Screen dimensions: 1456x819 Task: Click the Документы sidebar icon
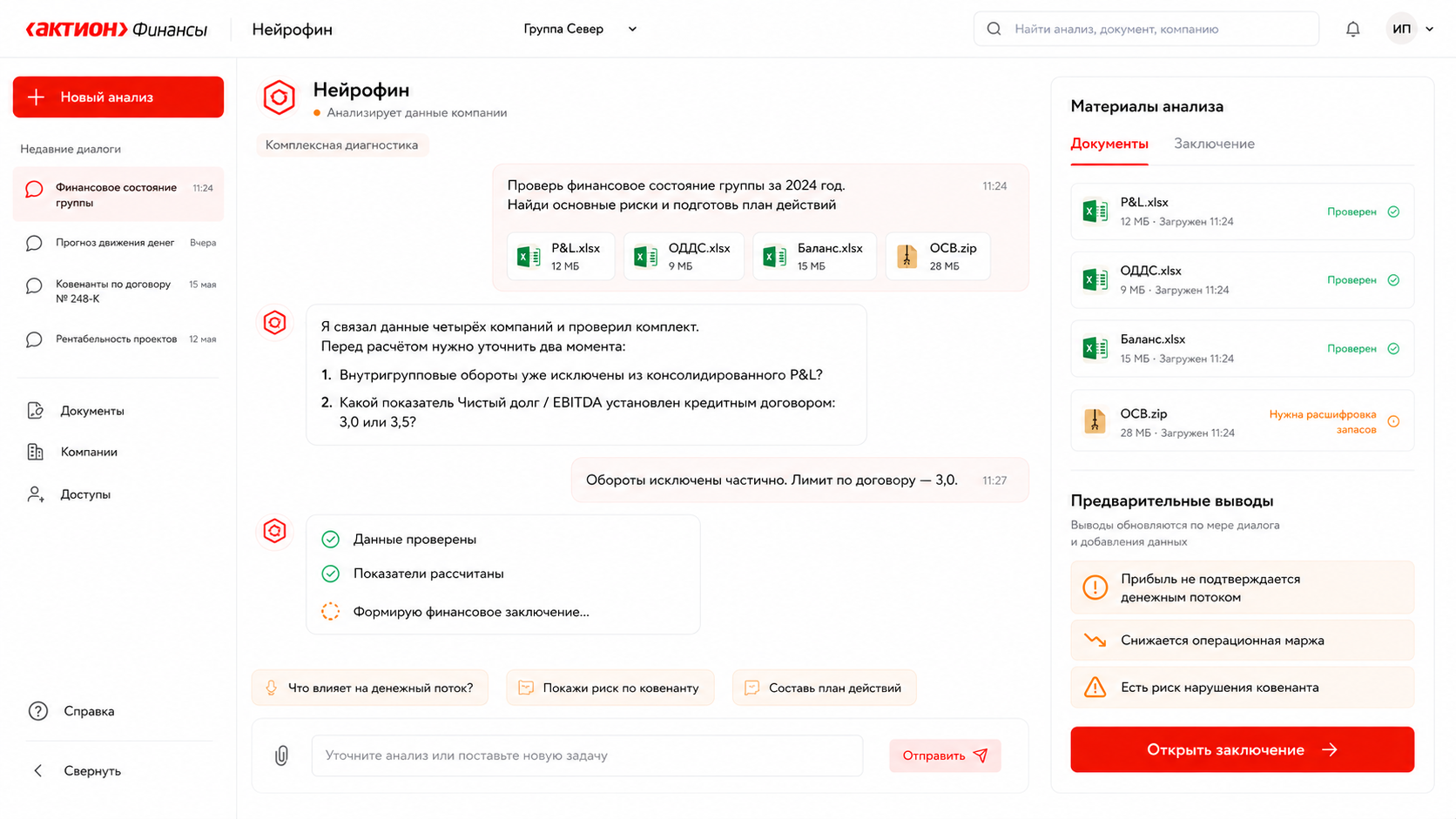click(35, 411)
